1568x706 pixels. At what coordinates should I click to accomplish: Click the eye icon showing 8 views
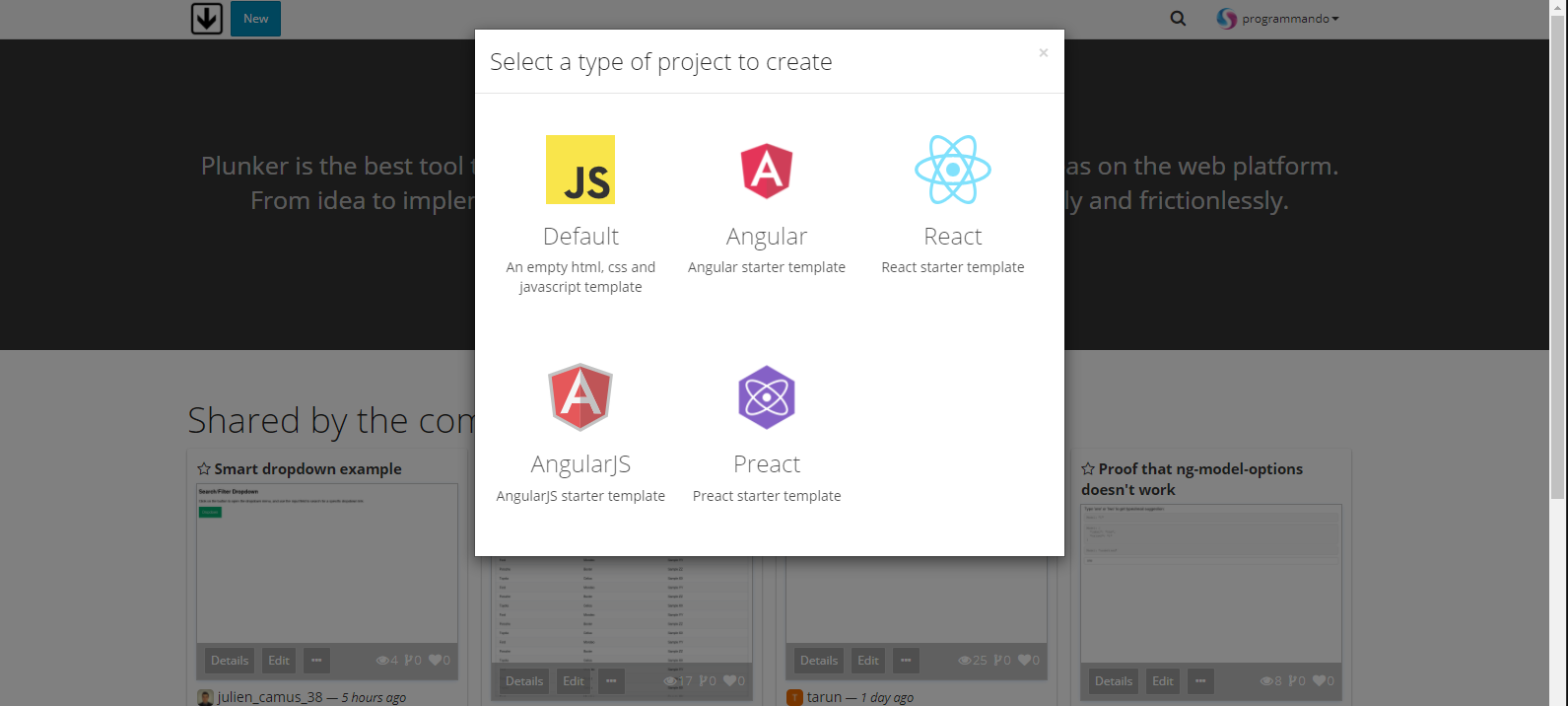click(x=1266, y=681)
